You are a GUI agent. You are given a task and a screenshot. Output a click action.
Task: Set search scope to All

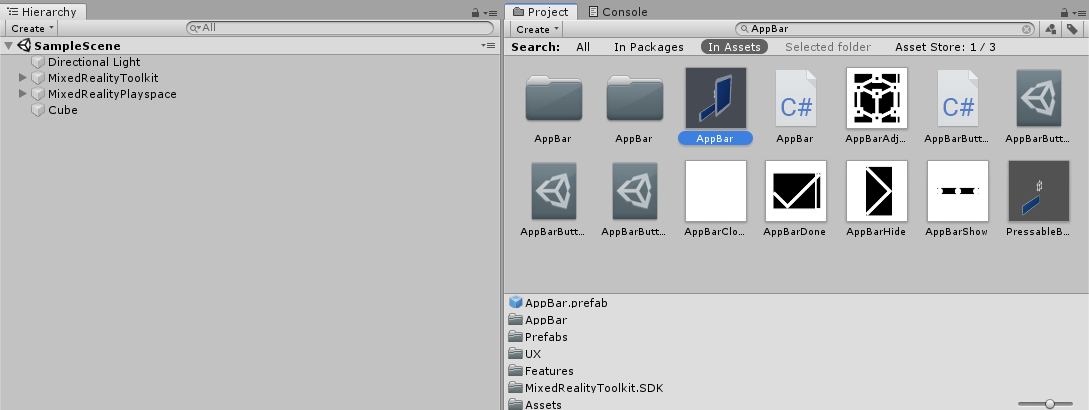(x=583, y=47)
